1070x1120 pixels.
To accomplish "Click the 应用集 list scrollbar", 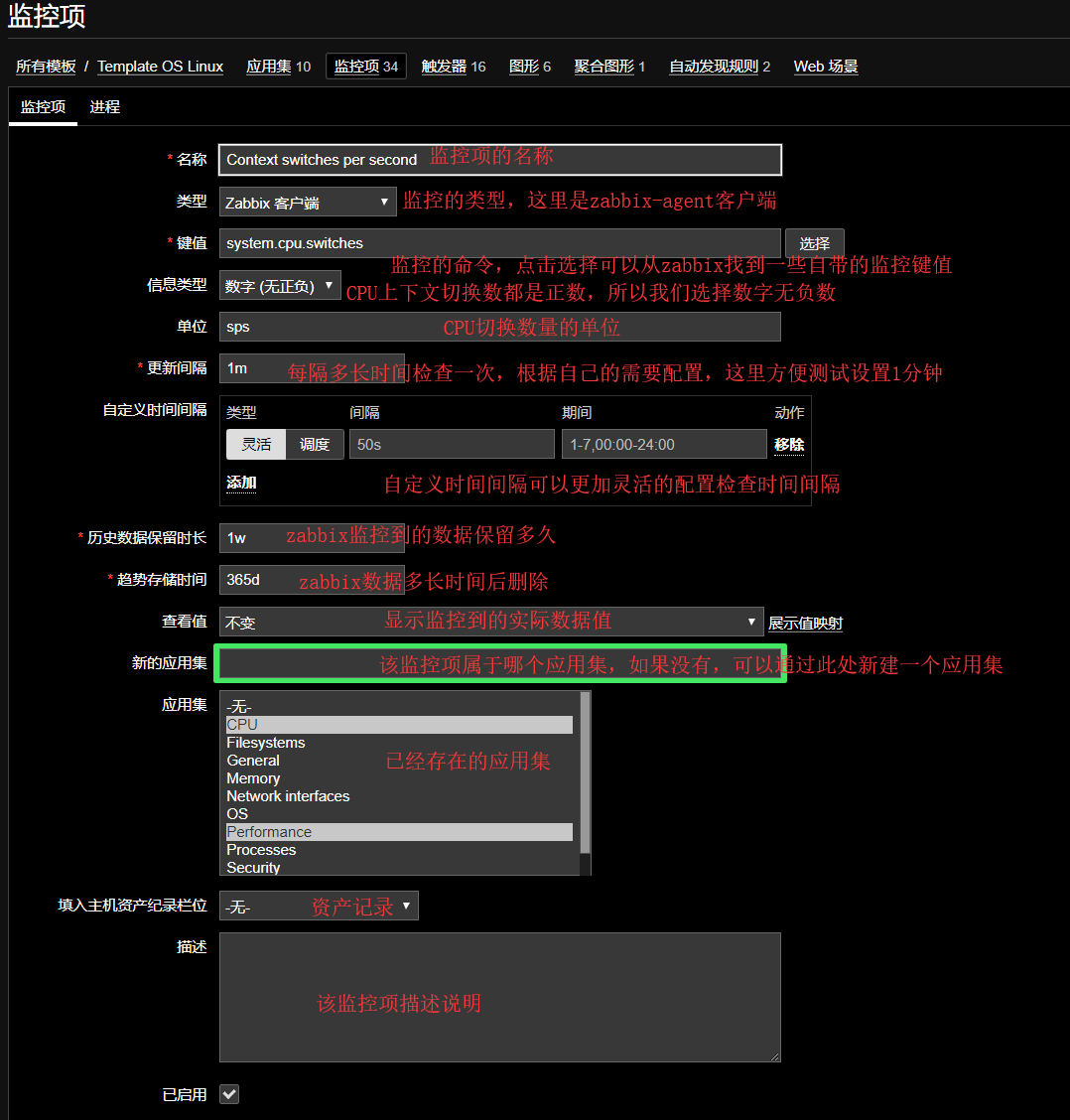I will click(x=585, y=774).
